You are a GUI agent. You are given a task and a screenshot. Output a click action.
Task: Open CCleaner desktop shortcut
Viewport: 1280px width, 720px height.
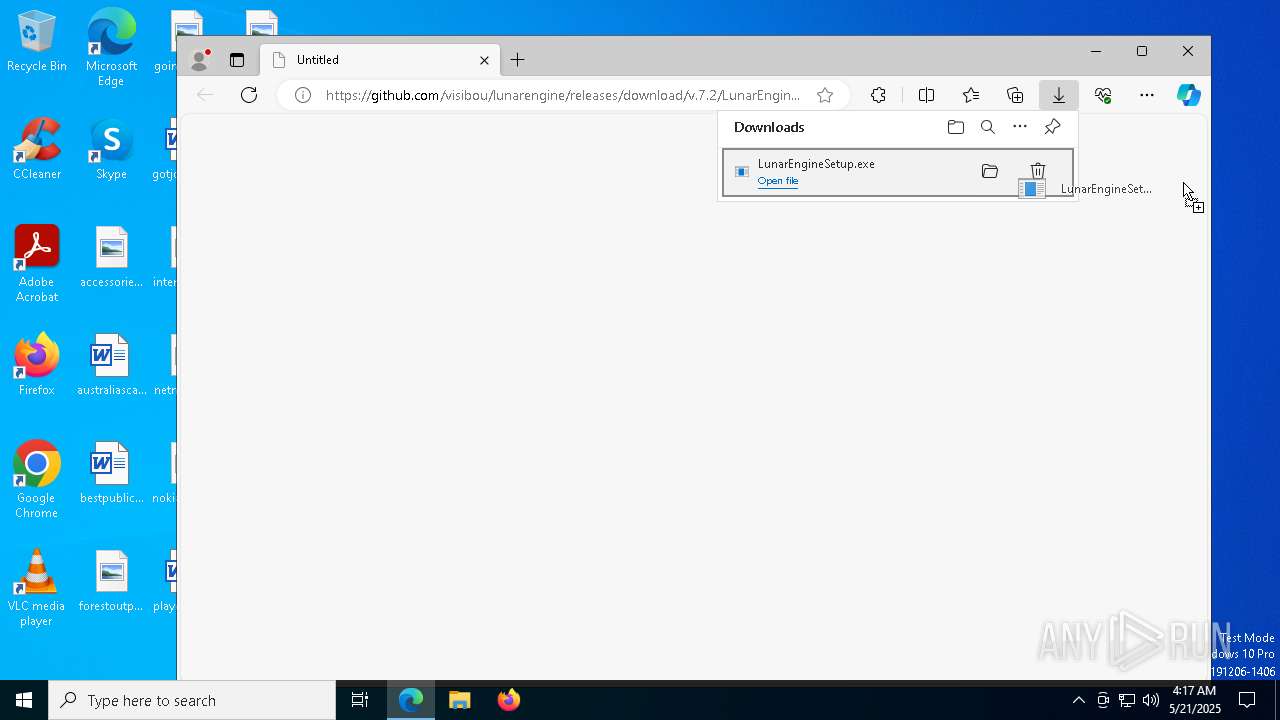(x=37, y=148)
